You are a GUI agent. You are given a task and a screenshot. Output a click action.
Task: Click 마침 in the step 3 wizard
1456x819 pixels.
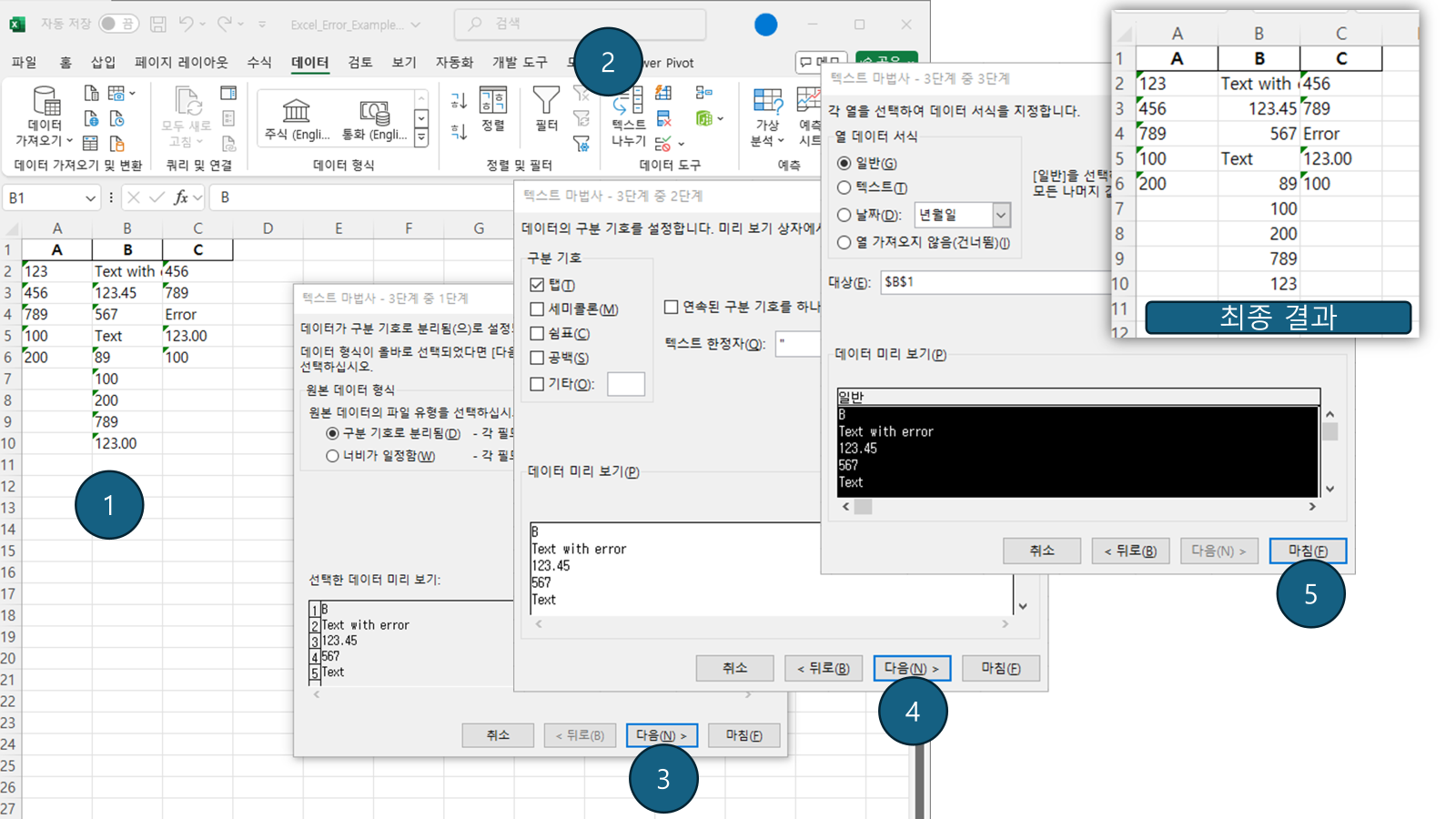(x=1308, y=551)
